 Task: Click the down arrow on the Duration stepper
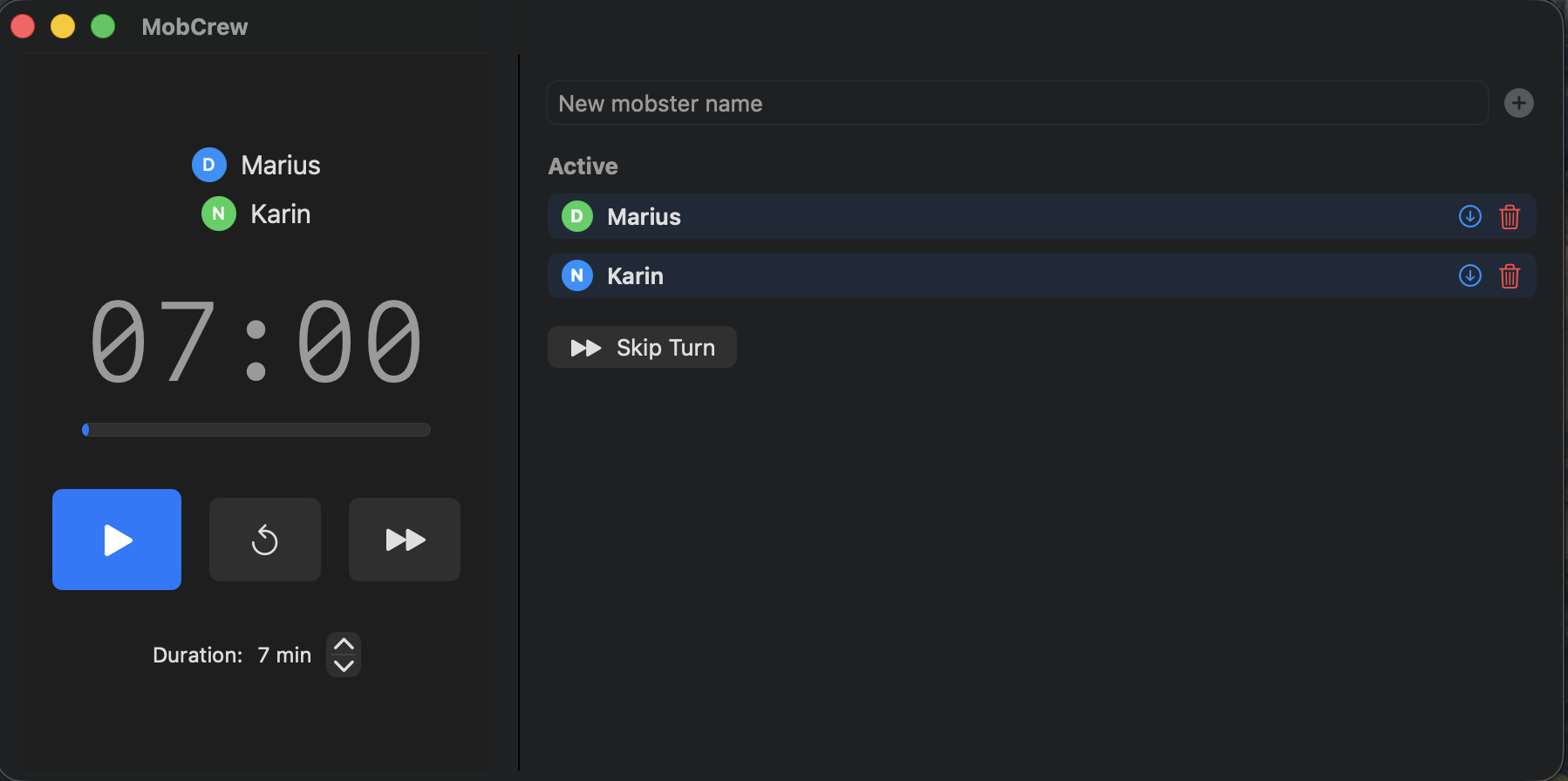(344, 667)
